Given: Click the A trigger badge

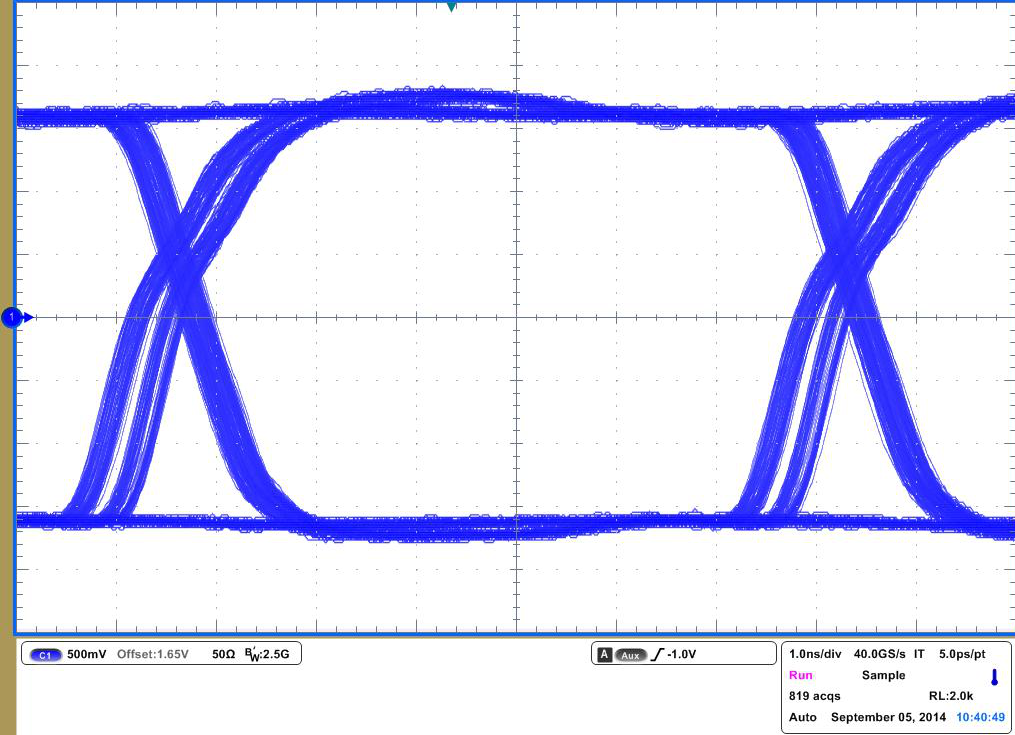Looking at the screenshot, I should 605,653.
